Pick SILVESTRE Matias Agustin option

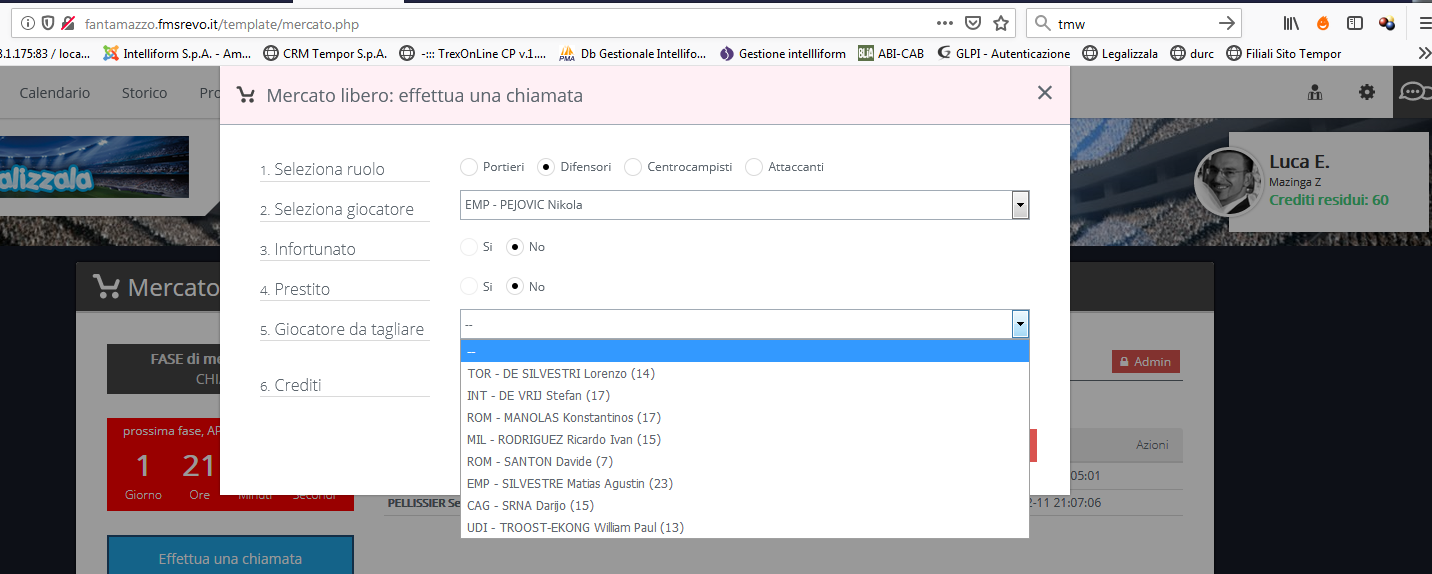click(x=569, y=483)
